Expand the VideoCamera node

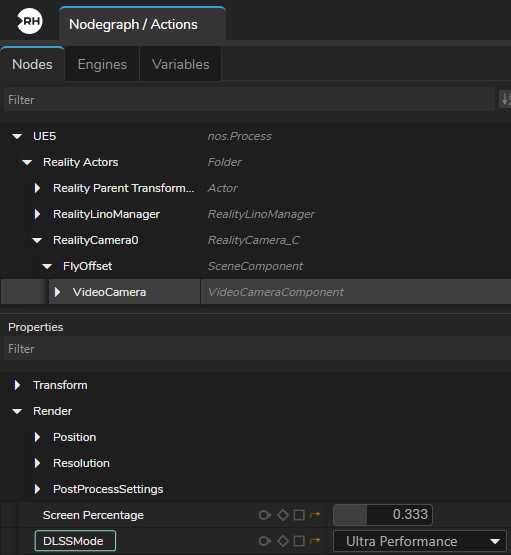coord(57,292)
